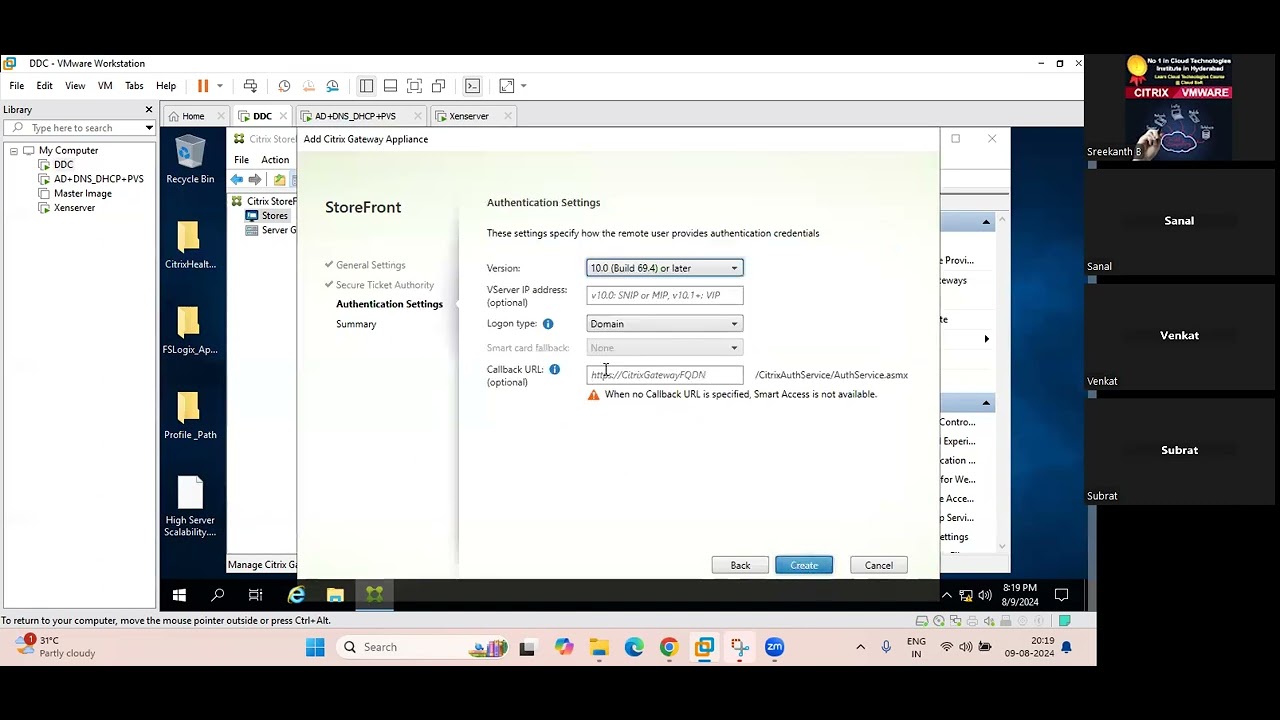The image size is (1280, 720).
Task: Open the pause button dropdown arrow
Action: pyautogui.click(x=220, y=86)
